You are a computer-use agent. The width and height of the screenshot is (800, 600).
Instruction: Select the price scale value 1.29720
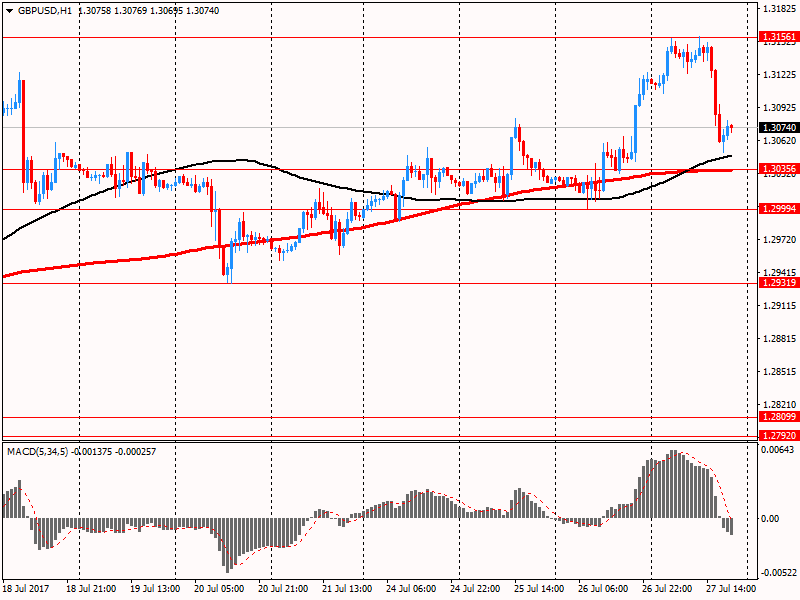tap(780, 240)
